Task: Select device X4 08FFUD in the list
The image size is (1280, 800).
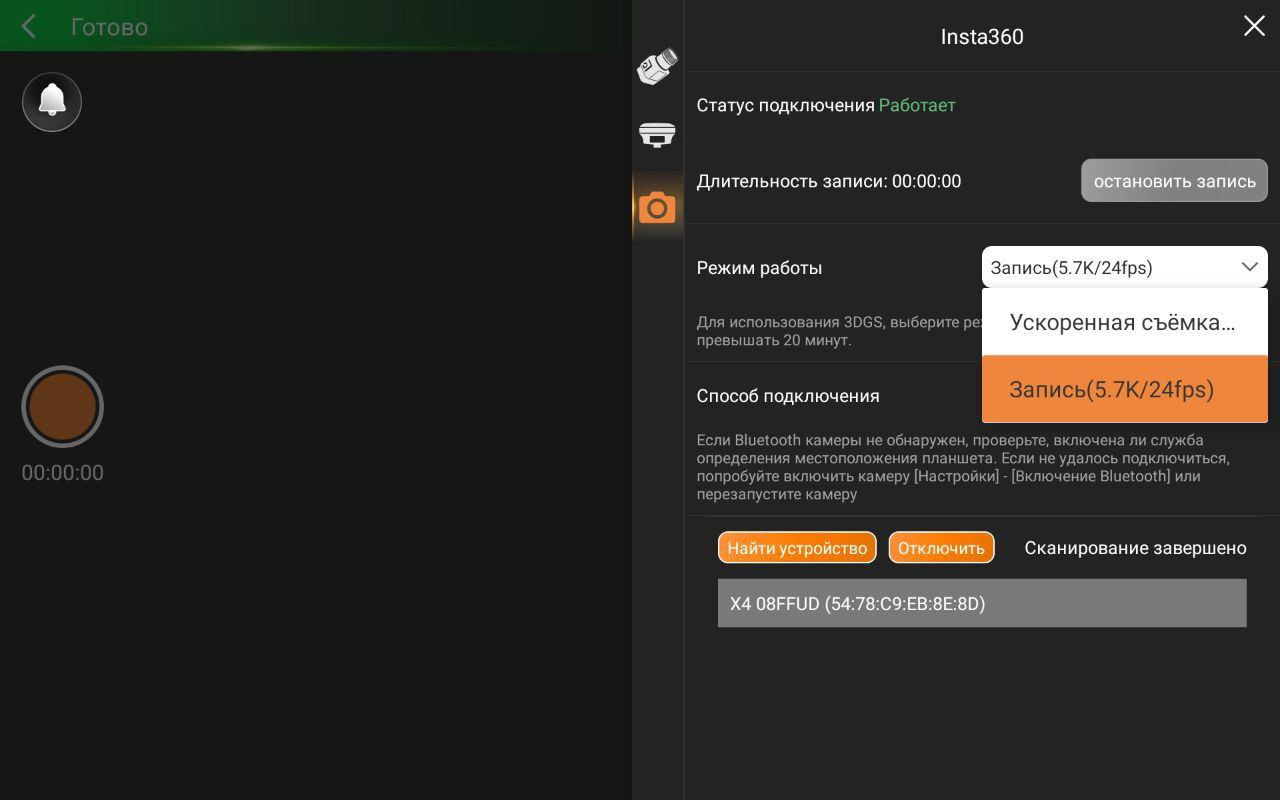Action: [x=982, y=603]
